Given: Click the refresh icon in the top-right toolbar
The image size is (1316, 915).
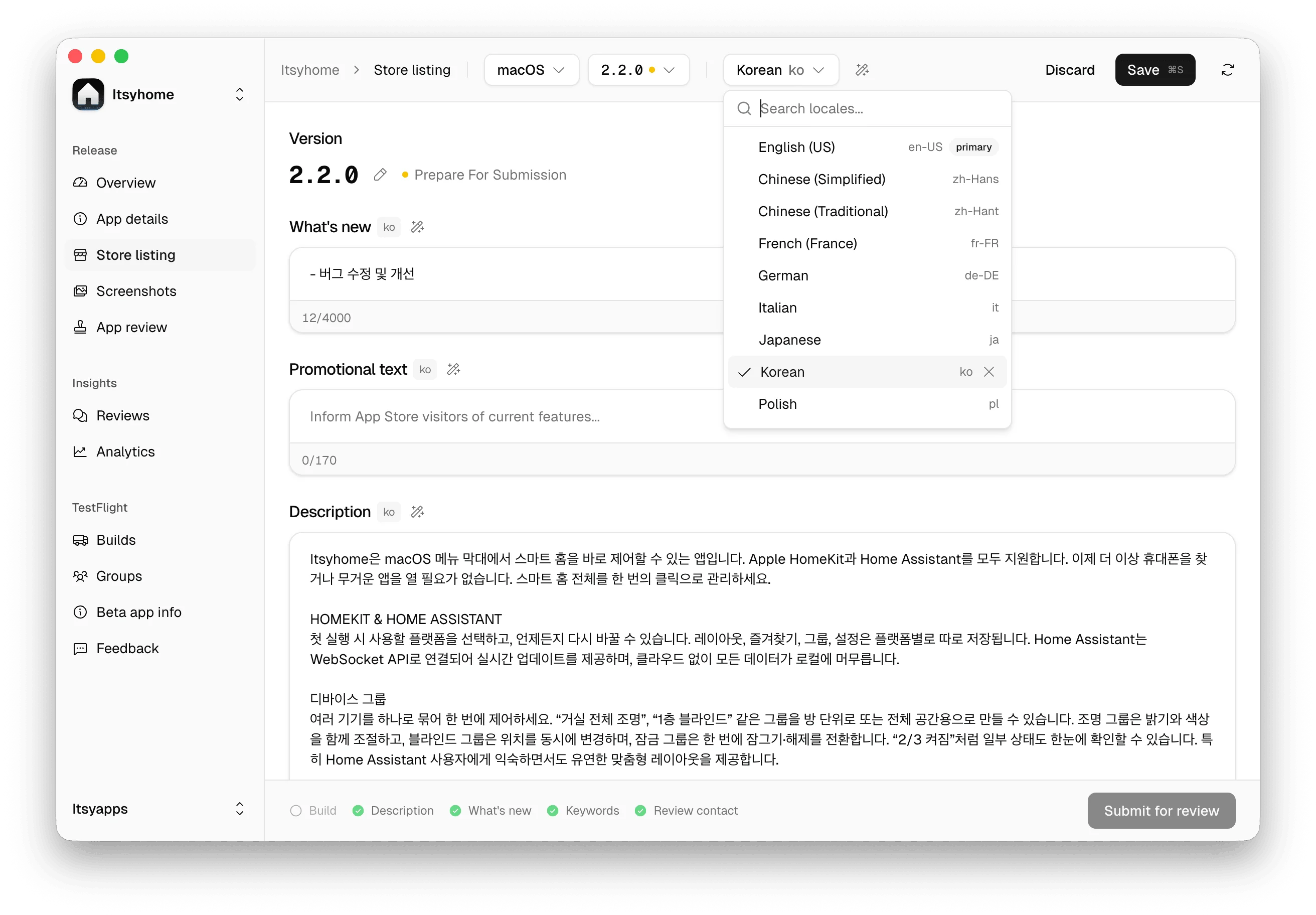Looking at the screenshot, I should tap(1228, 69).
